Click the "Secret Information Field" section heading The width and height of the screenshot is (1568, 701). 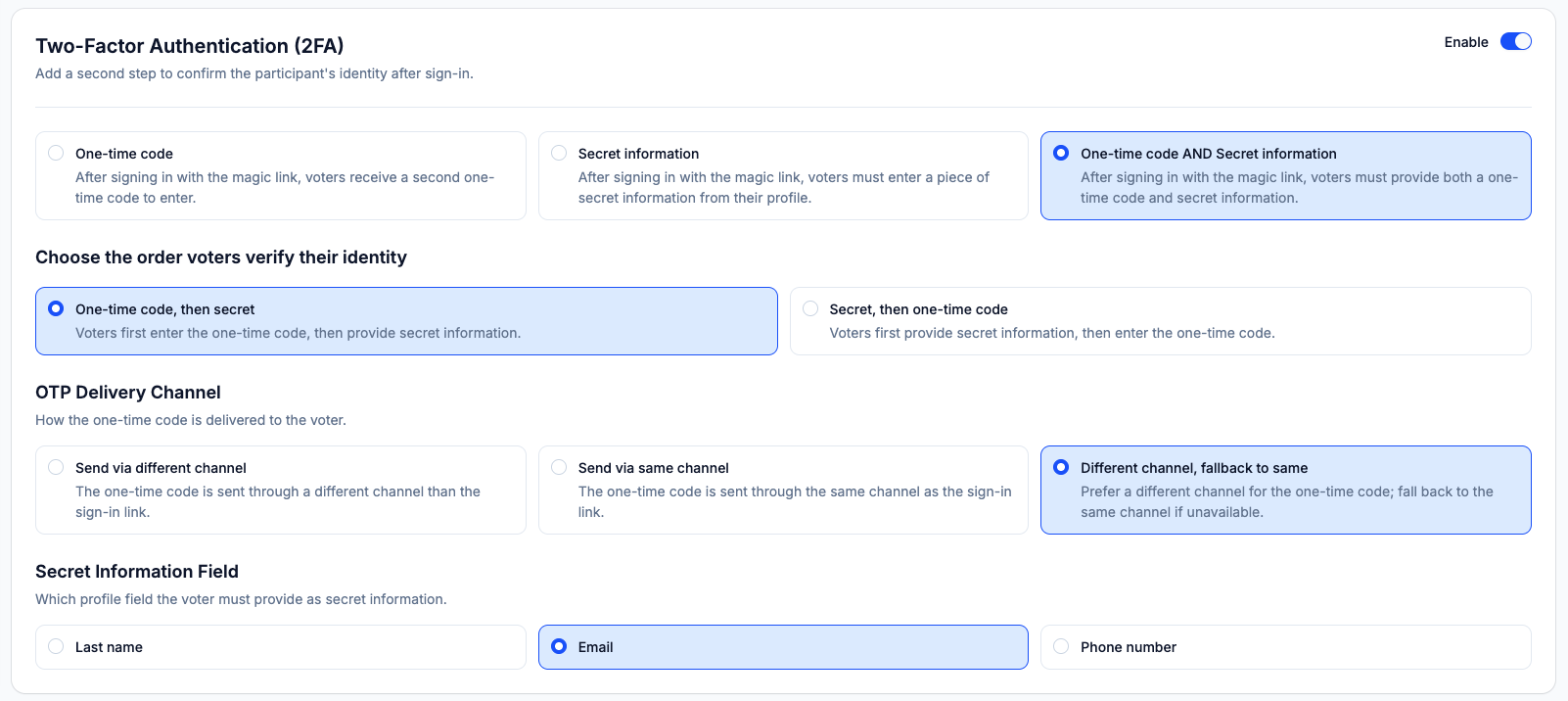[137, 572]
